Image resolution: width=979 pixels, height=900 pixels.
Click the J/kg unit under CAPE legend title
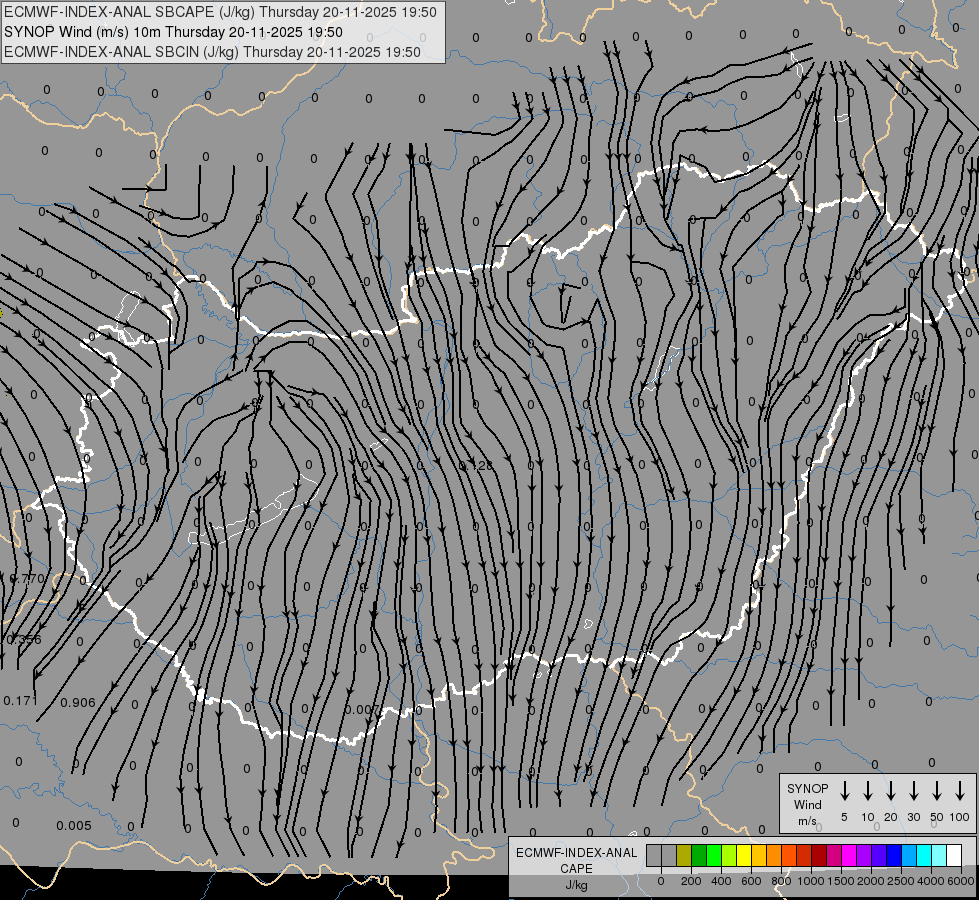tap(576, 886)
